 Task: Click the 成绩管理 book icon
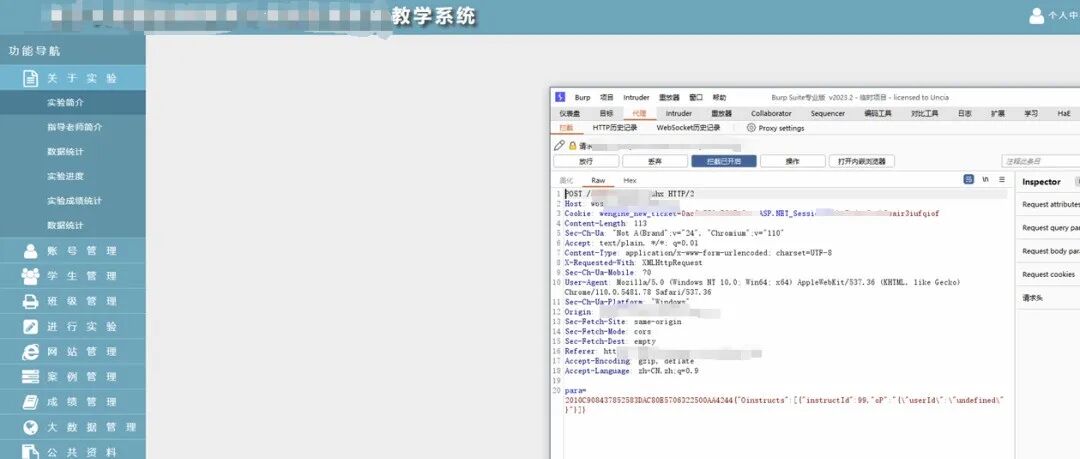[30, 402]
